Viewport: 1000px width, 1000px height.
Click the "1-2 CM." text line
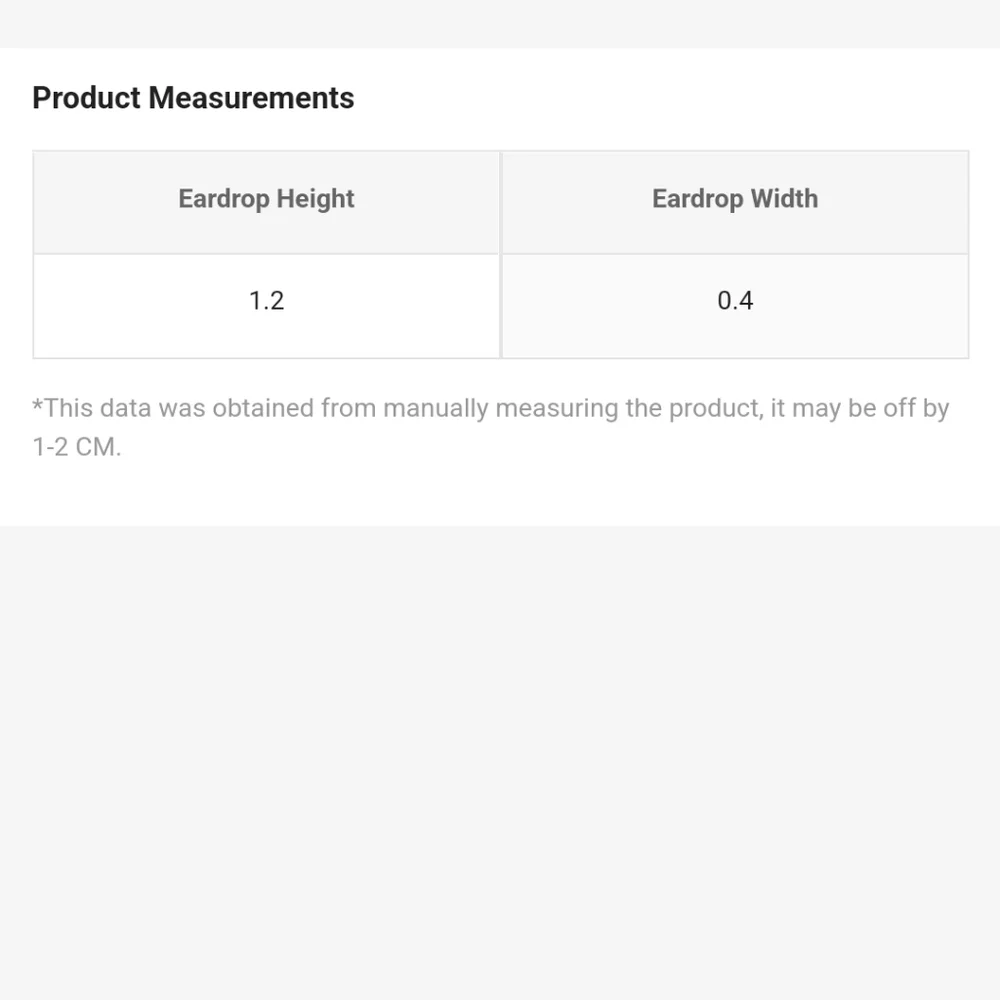pyautogui.click(x=77, y=447)
